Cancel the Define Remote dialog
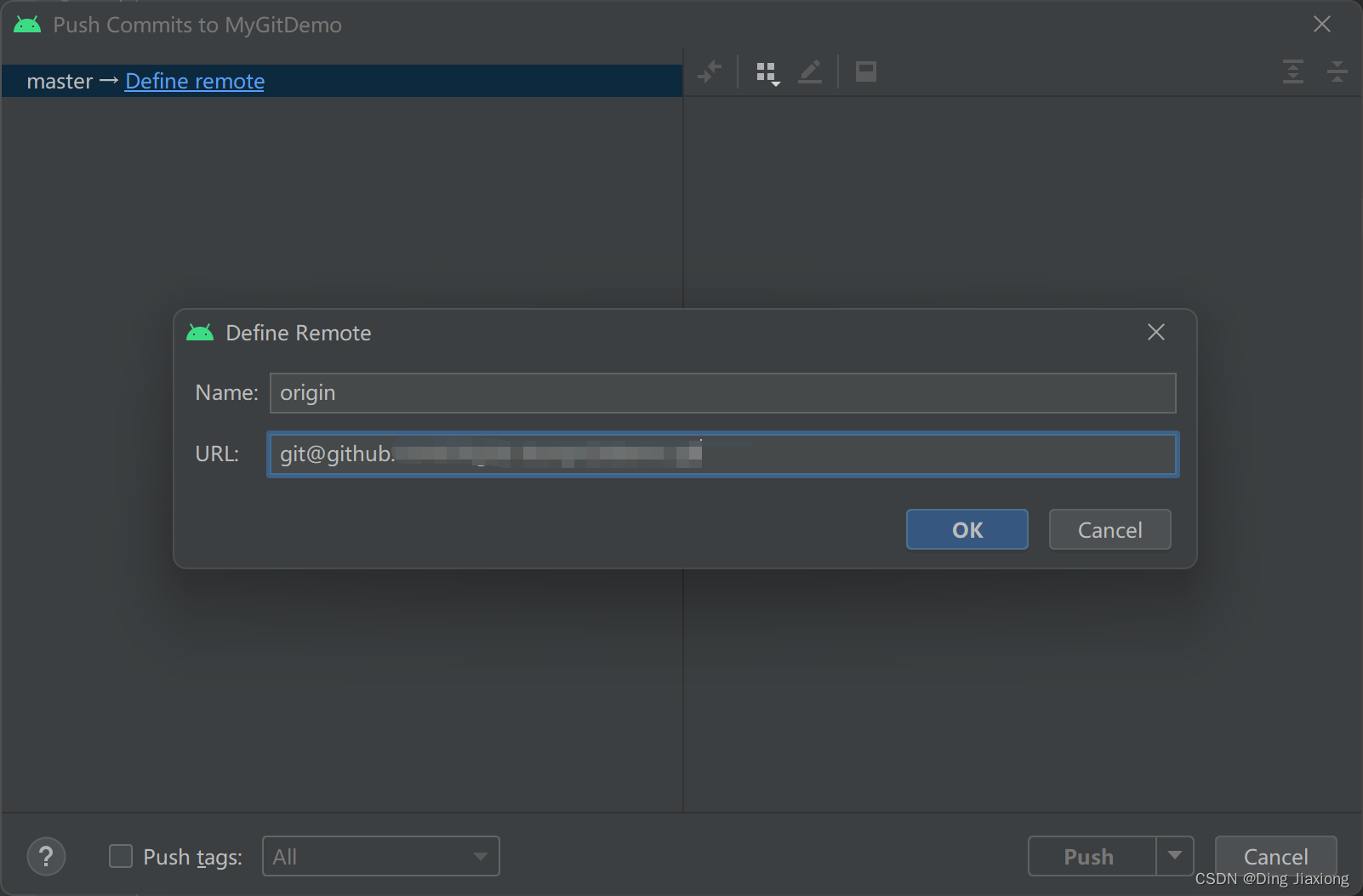 [1110, 529]
